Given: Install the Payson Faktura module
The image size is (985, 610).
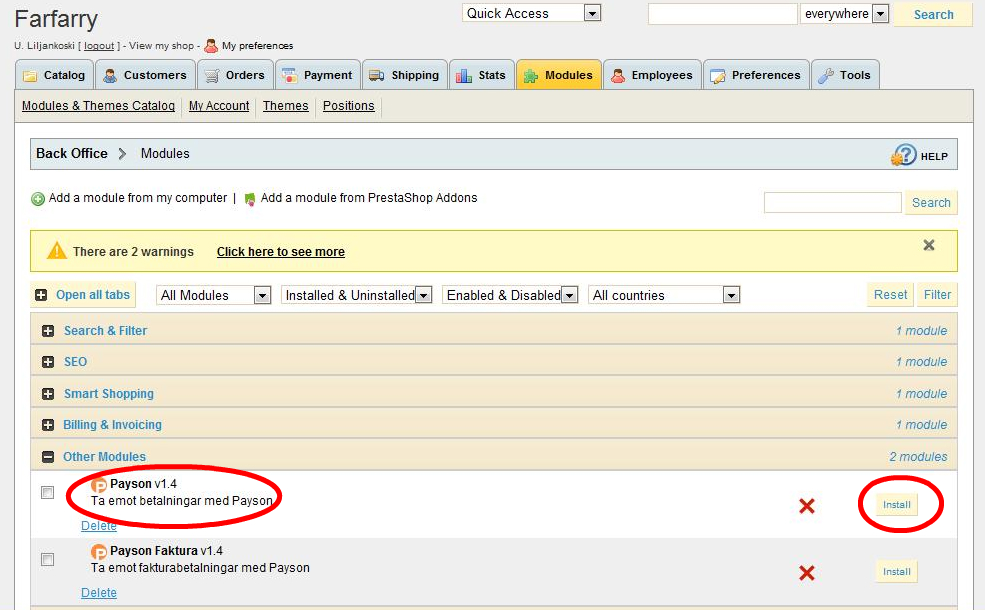Looking at the screenshot, I should (x=896, y=572).
